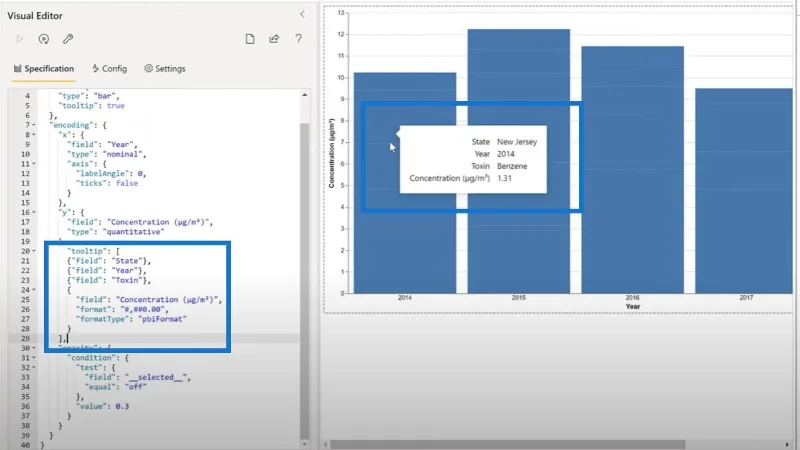800x450 pixels.
Task: Collapse the Visual Editor pane chevron
Action: click(302, 14)
